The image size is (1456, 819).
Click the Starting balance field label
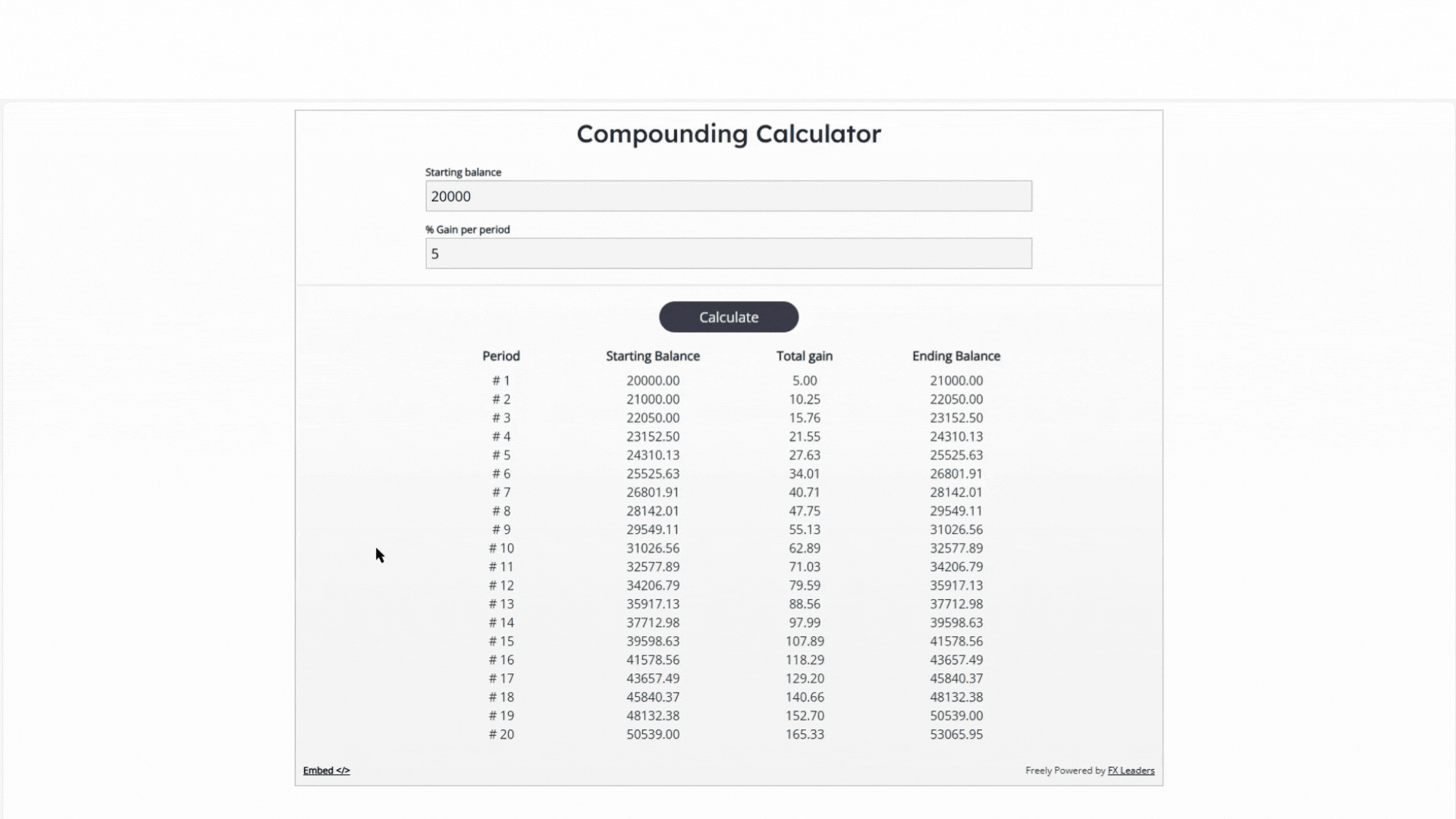click(x=463, y=172)
